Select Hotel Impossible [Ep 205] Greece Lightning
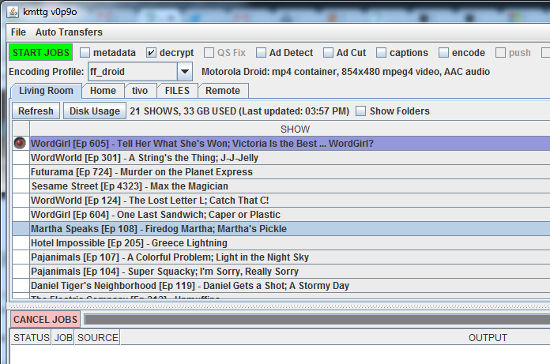Screen dimensions: 550x364 290,243
